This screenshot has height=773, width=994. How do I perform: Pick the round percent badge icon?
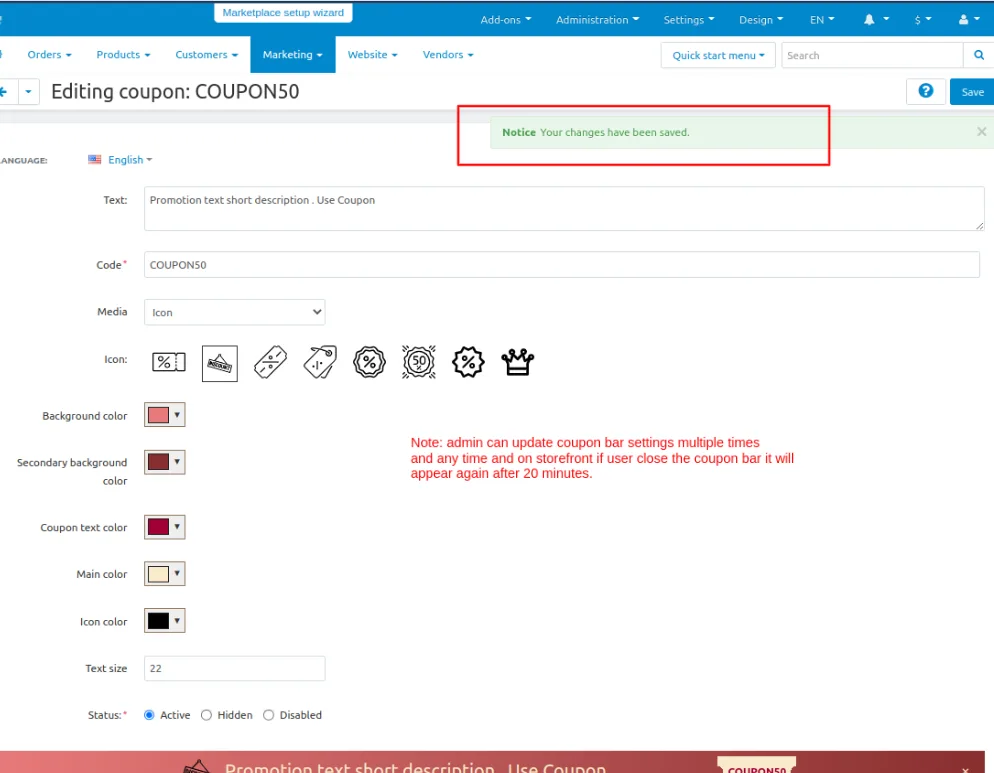coord(370,363)
